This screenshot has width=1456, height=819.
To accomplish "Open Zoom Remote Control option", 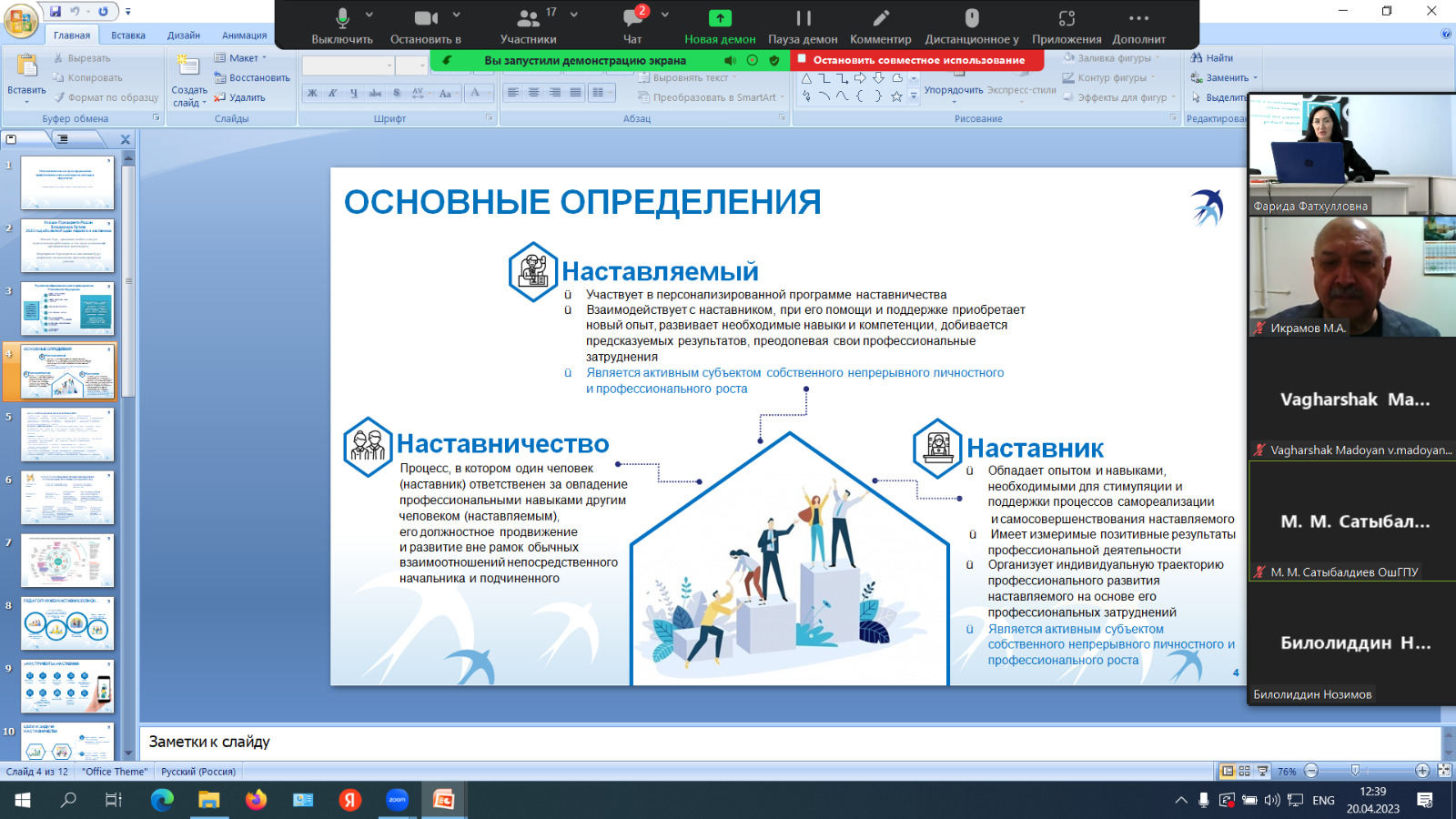I will coord(972,18).
